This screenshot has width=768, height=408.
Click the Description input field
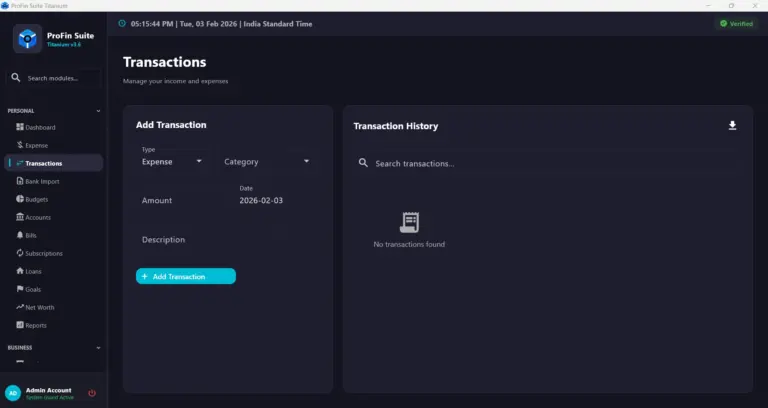tap(227, 240)
